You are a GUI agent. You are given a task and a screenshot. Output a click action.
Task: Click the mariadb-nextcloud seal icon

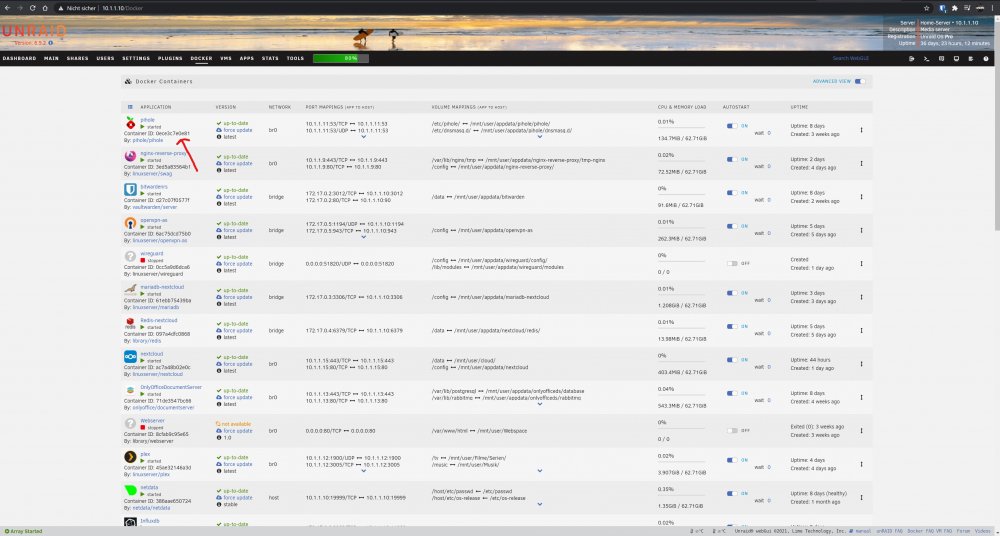tap(130, 290)
